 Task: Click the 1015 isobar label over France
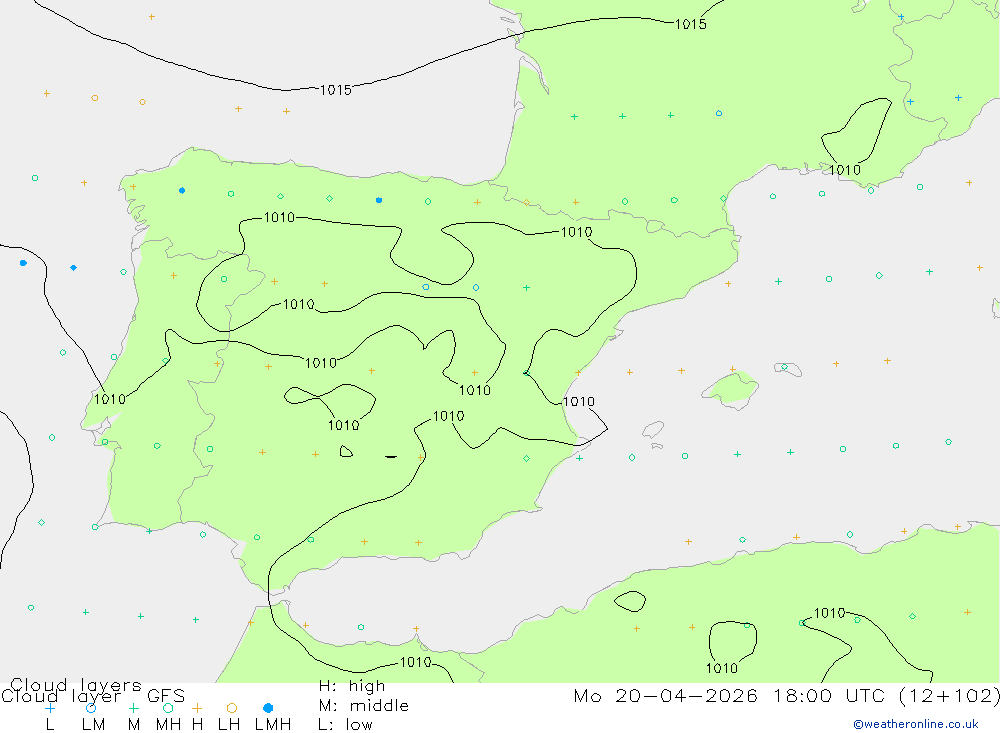691,24
